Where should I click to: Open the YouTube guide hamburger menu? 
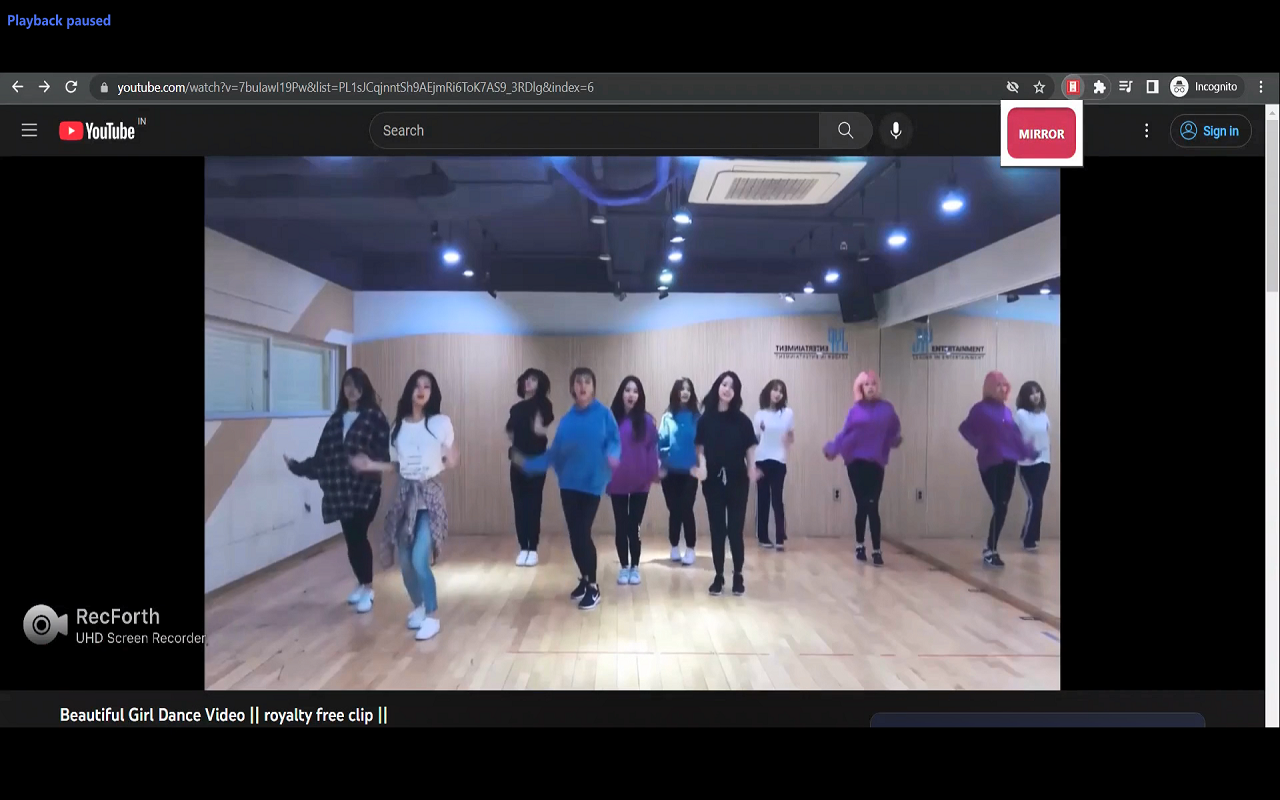[x=29, y=130]
